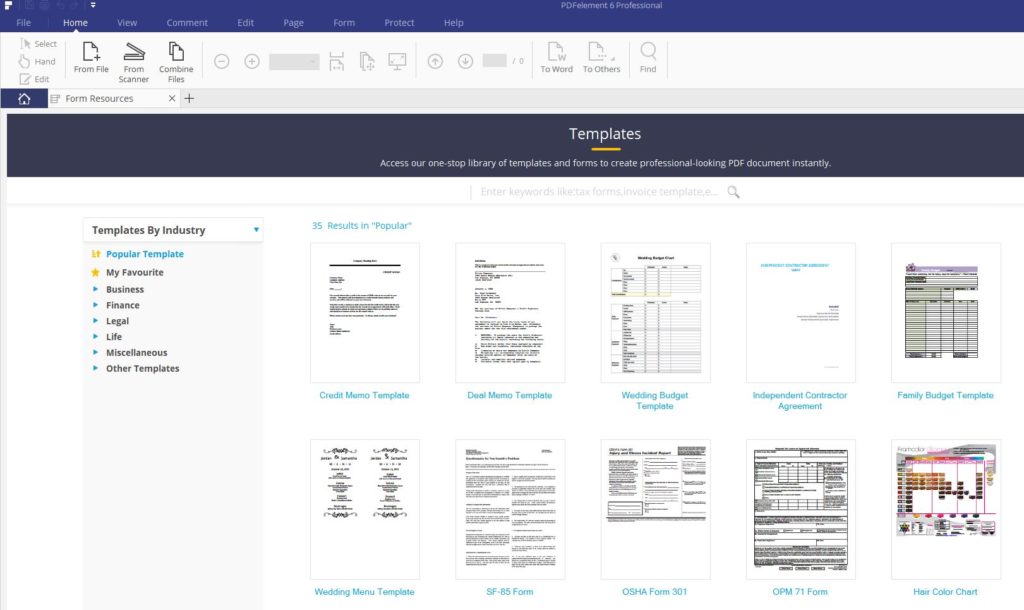Open My Favourite category
This screenshot has width=1024, height=610.
(135, 272)
